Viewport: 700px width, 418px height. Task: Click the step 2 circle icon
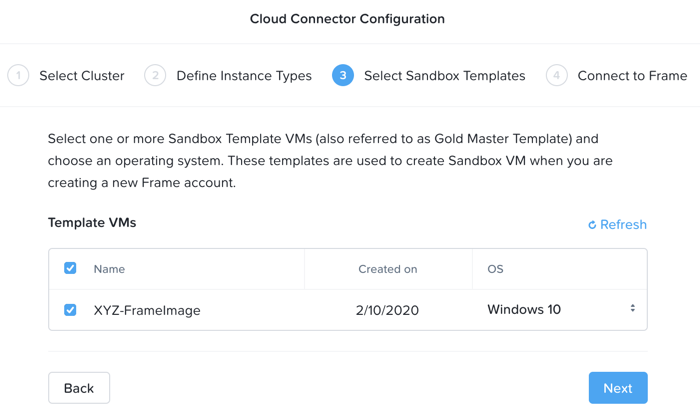(x=155, y=75)
